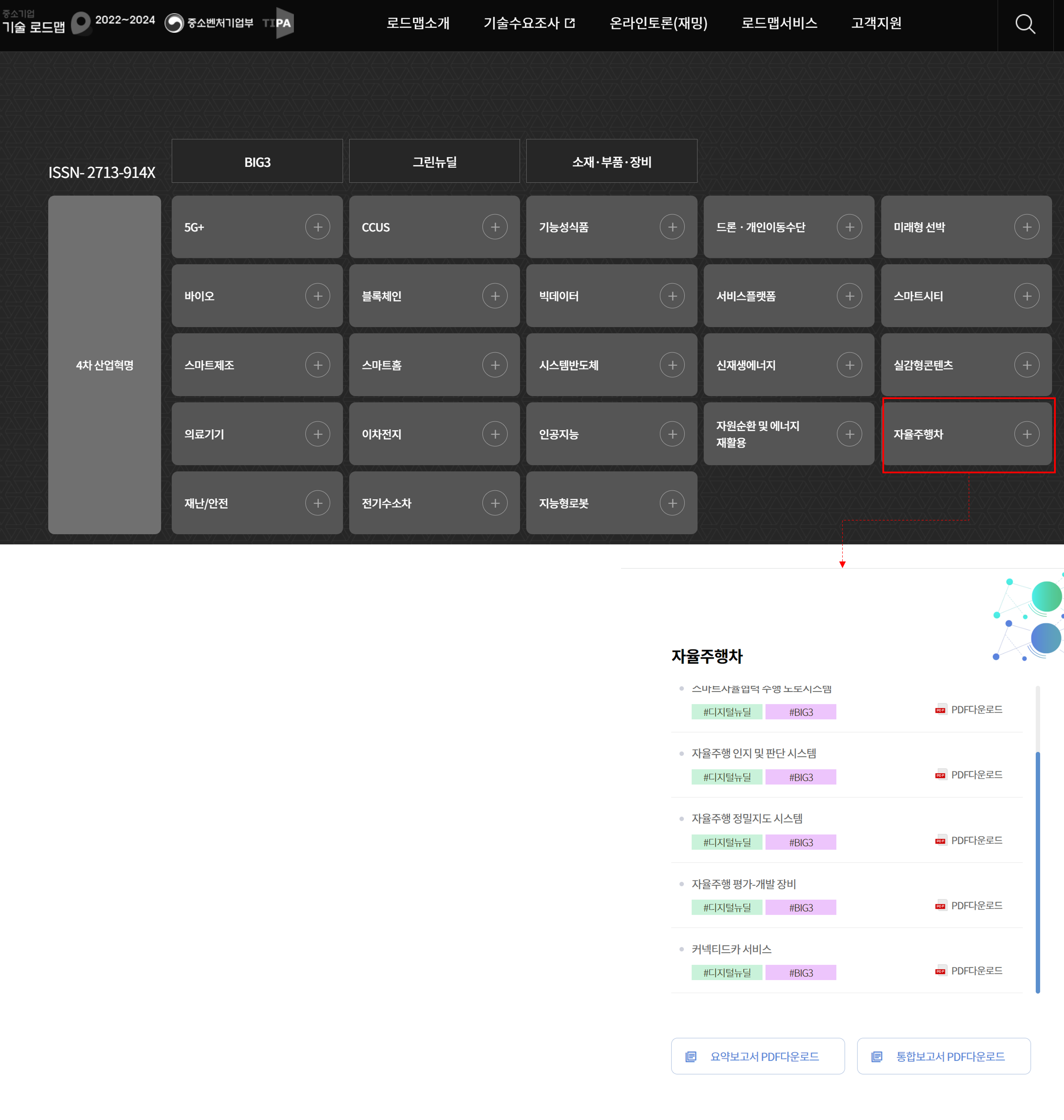1064x1120 pixels.
Task: Click PDF download icon for 커넥티드카 서비스
Action: point(940,971)
